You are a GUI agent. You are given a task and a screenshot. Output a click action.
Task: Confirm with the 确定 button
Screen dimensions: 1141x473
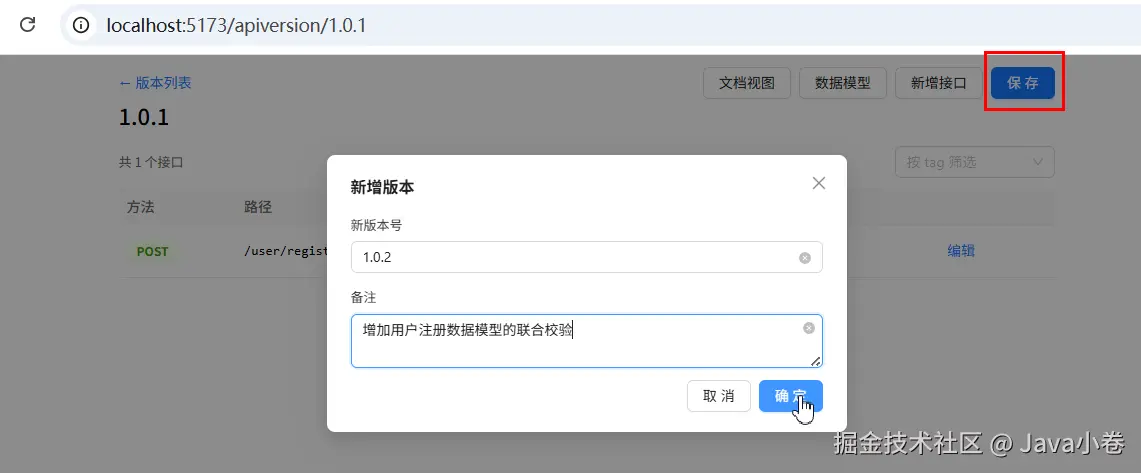(x=790, y=396)
